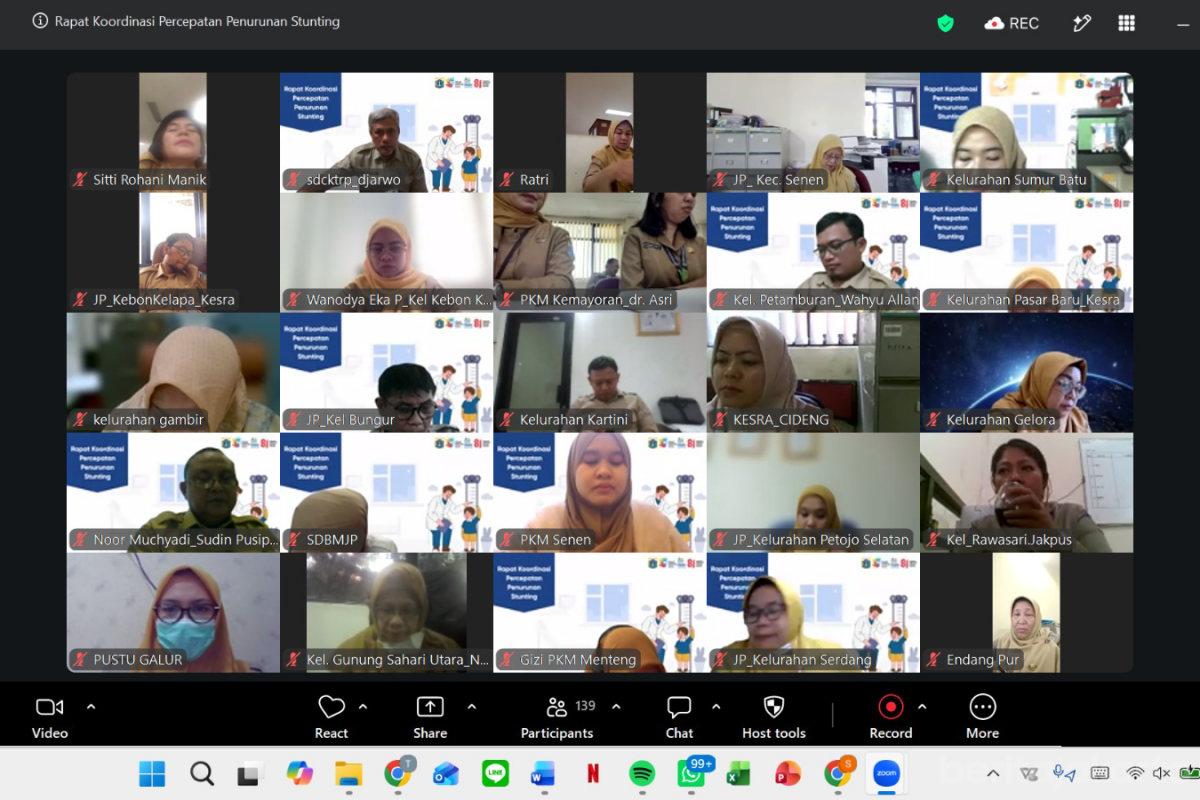The height and width of the screenshot is (800, 1200).
Task: Open the Host tools shield icon
Action: (x=774, y=707)
